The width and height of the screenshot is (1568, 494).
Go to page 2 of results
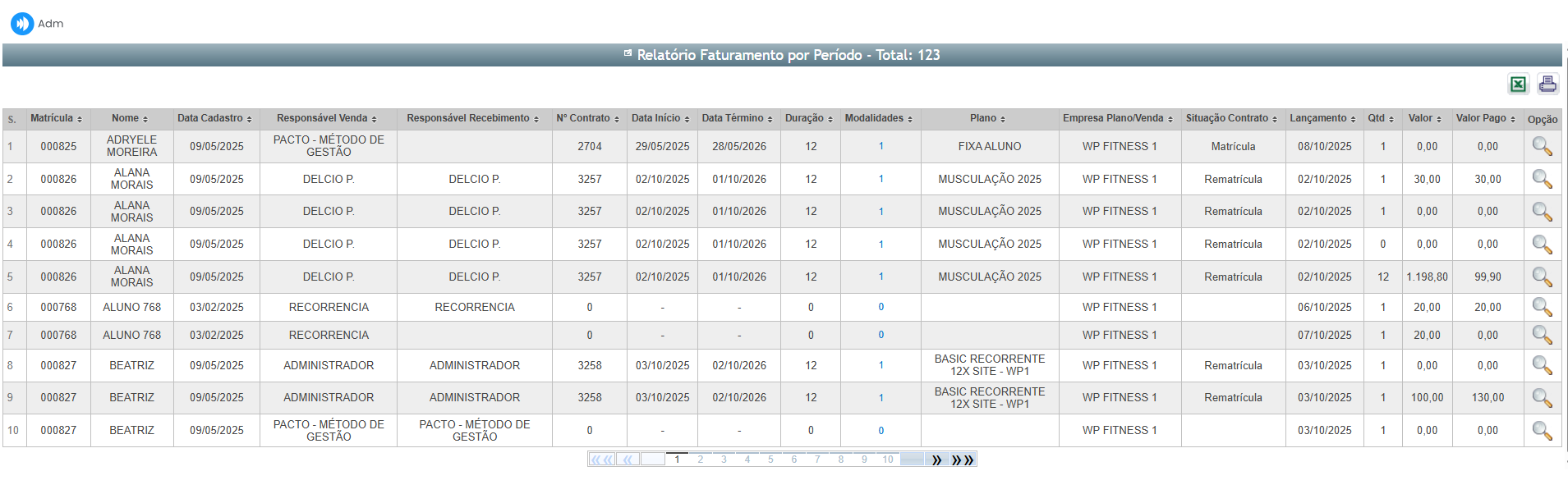point(701,460)
